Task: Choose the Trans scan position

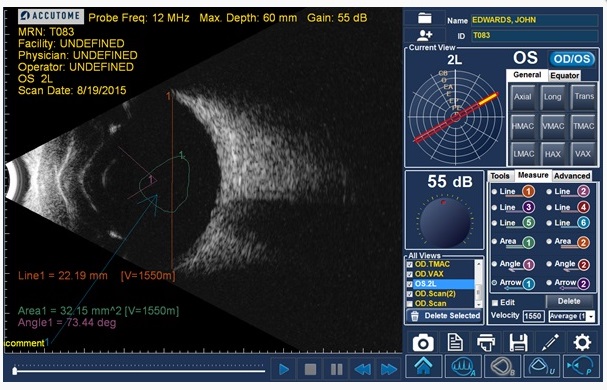Action: click(583, 97)
